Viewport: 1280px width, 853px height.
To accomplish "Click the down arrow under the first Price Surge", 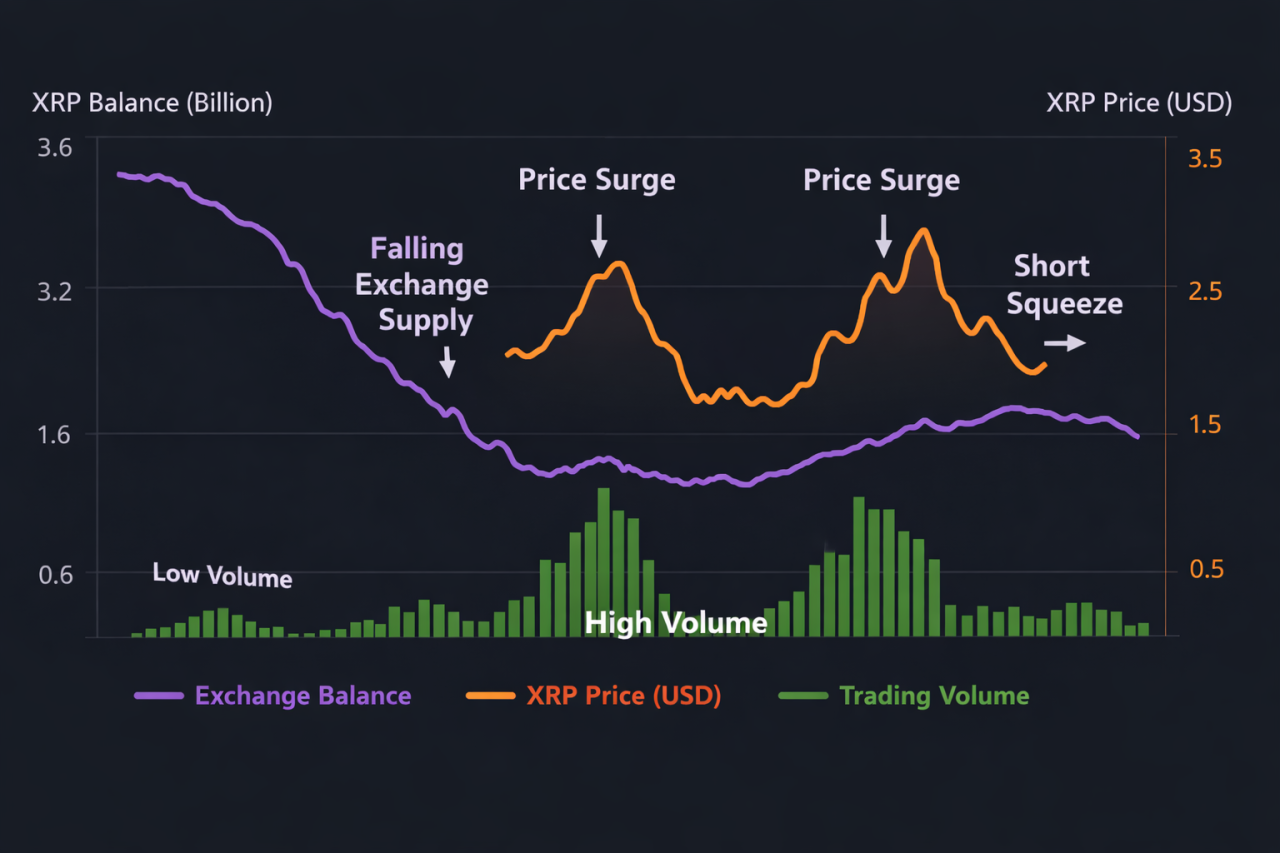I will [x=599, y=236].
